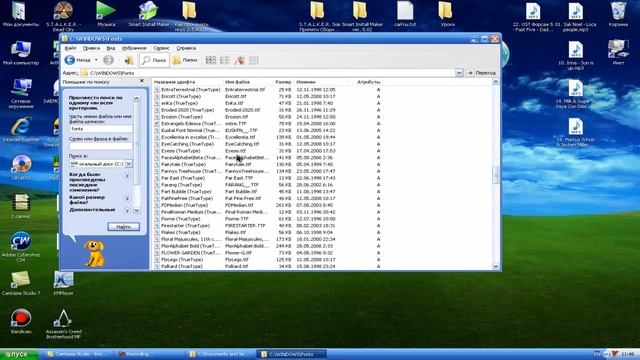This screenshot has width=640, height=360.
Task: Expand 'Дополнительные' options section
Action: tap(127, 211)
